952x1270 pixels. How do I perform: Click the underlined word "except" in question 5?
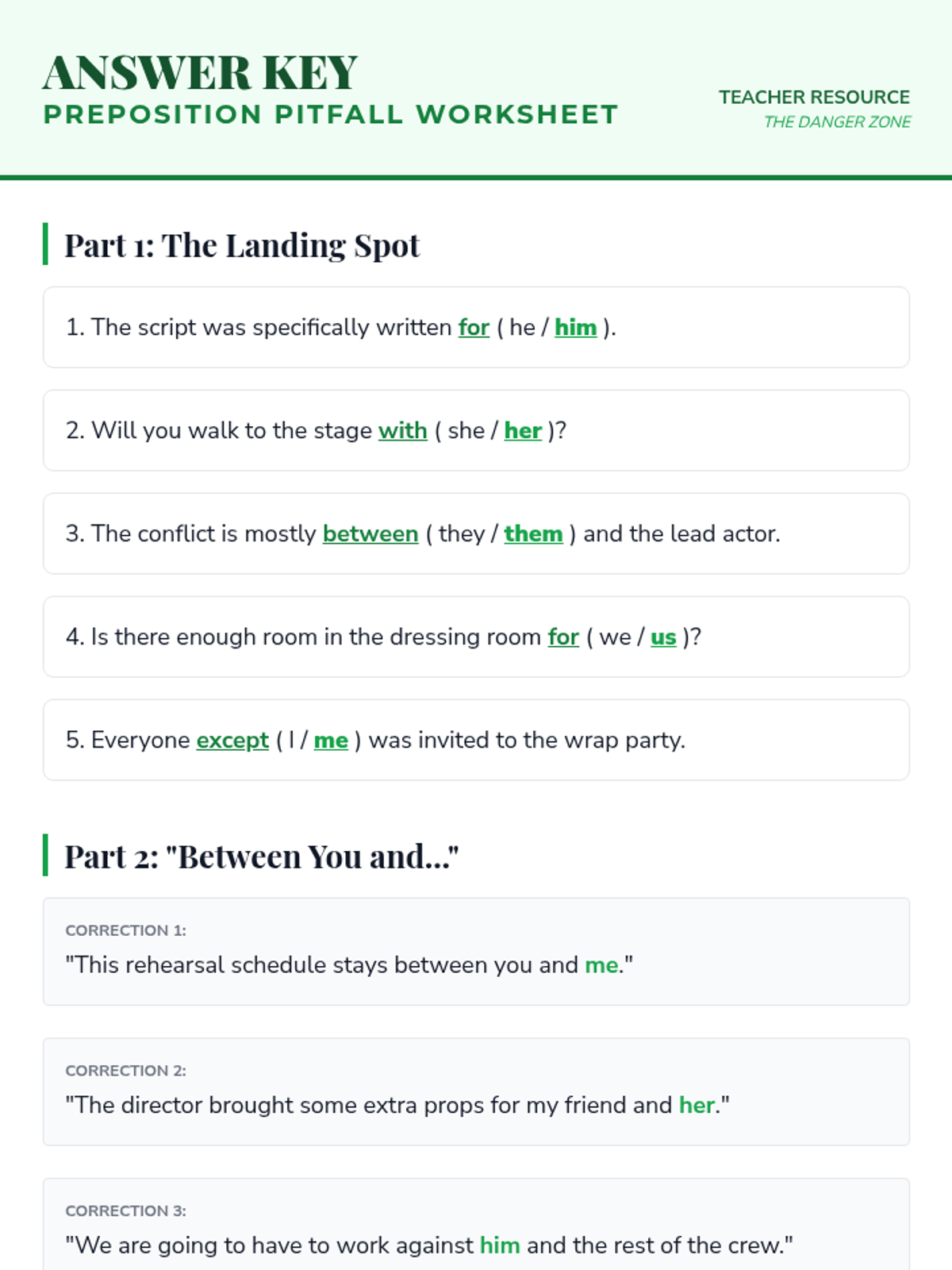232,741
